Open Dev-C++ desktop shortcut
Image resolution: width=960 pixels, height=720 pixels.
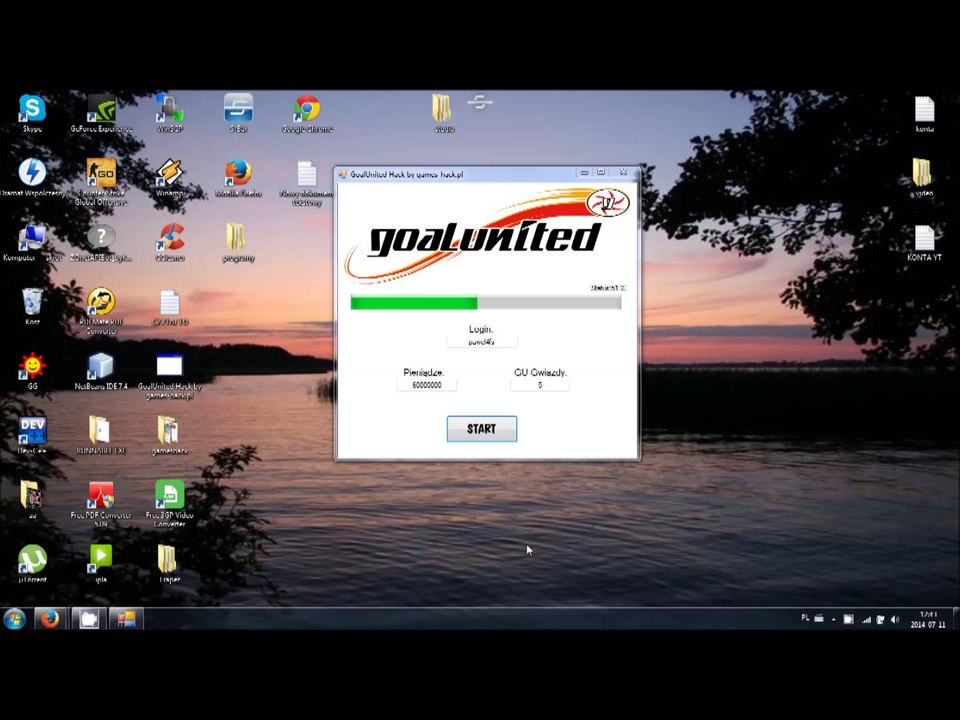pos(32,435)
